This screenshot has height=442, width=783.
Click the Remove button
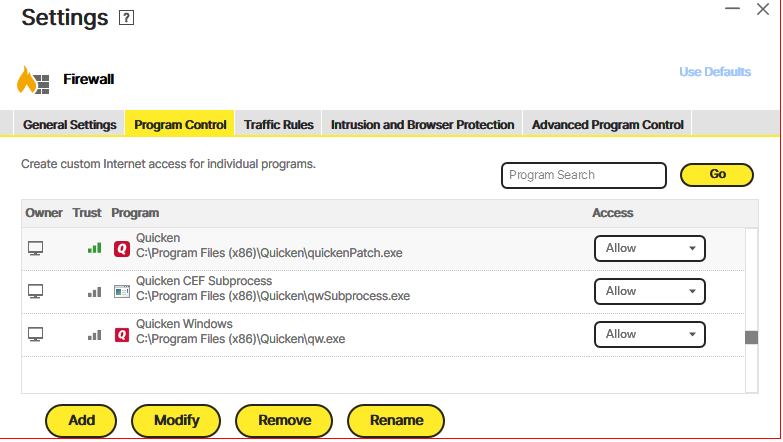284,421
